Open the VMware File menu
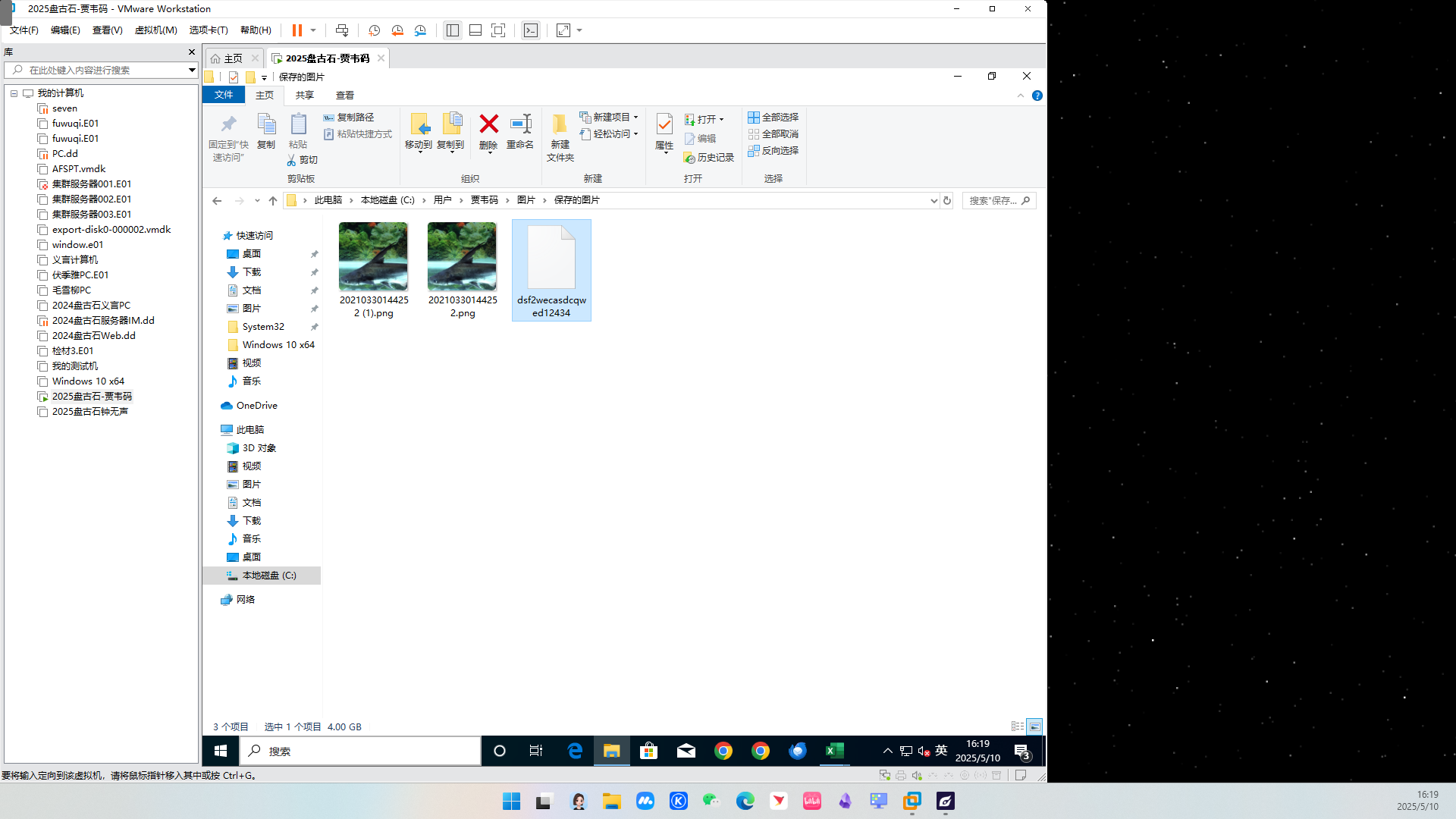The image size is (1456, 819). [24, 30]
